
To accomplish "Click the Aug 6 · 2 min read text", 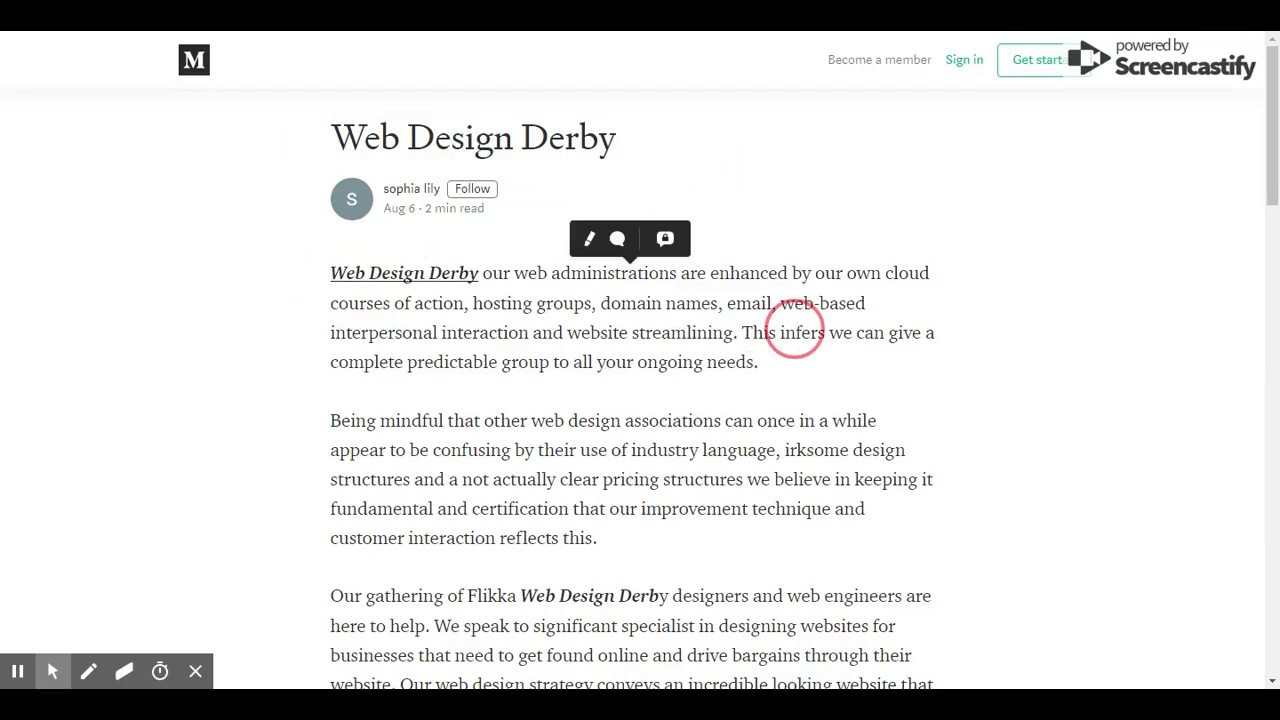I will point(433,208).
